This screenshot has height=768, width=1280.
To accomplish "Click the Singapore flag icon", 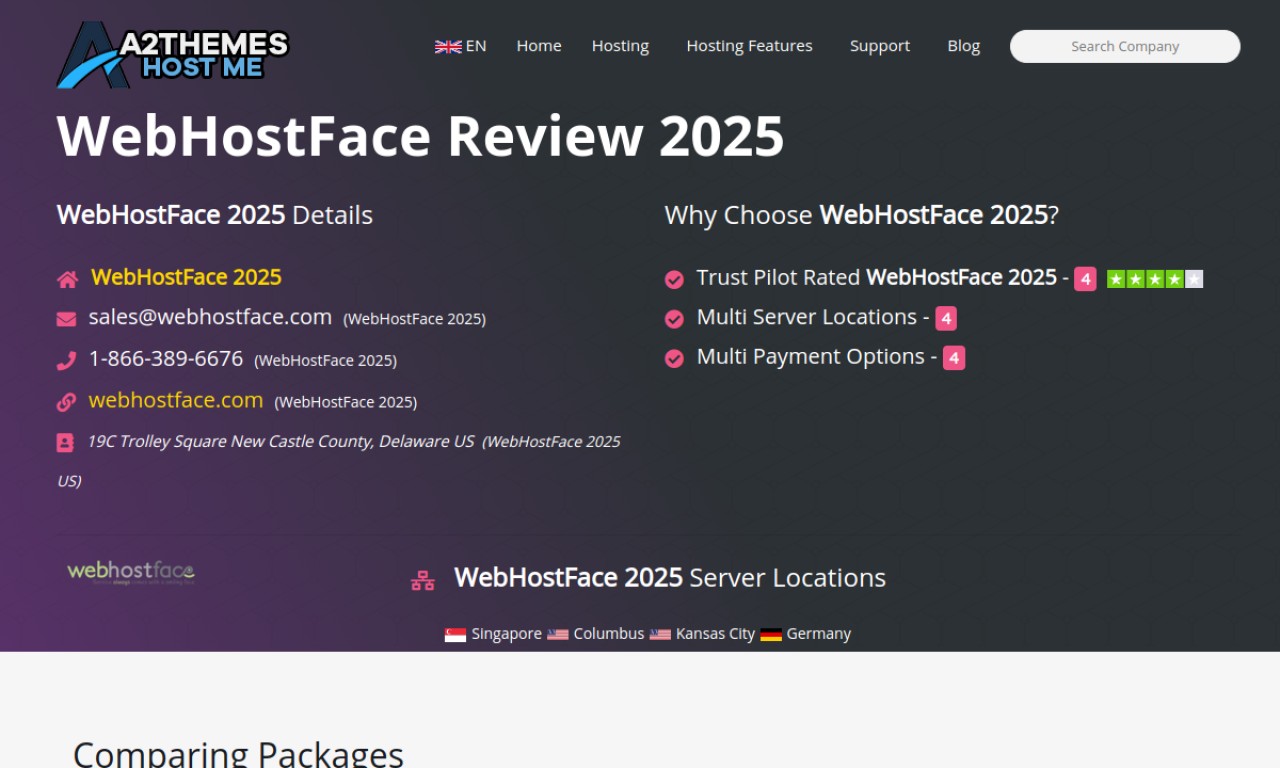I will click(x=455, y=634).
